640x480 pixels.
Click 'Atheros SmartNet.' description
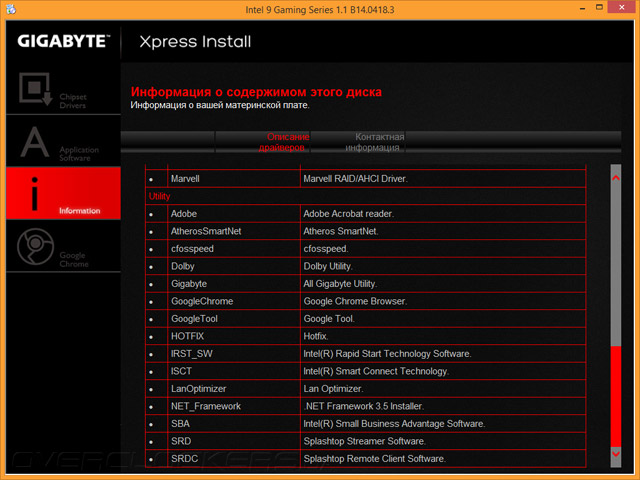click(341, 231)
